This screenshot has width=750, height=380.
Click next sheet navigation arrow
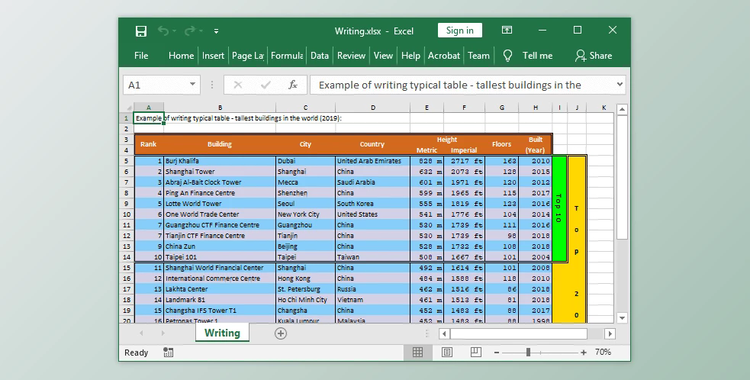point(163,333)
